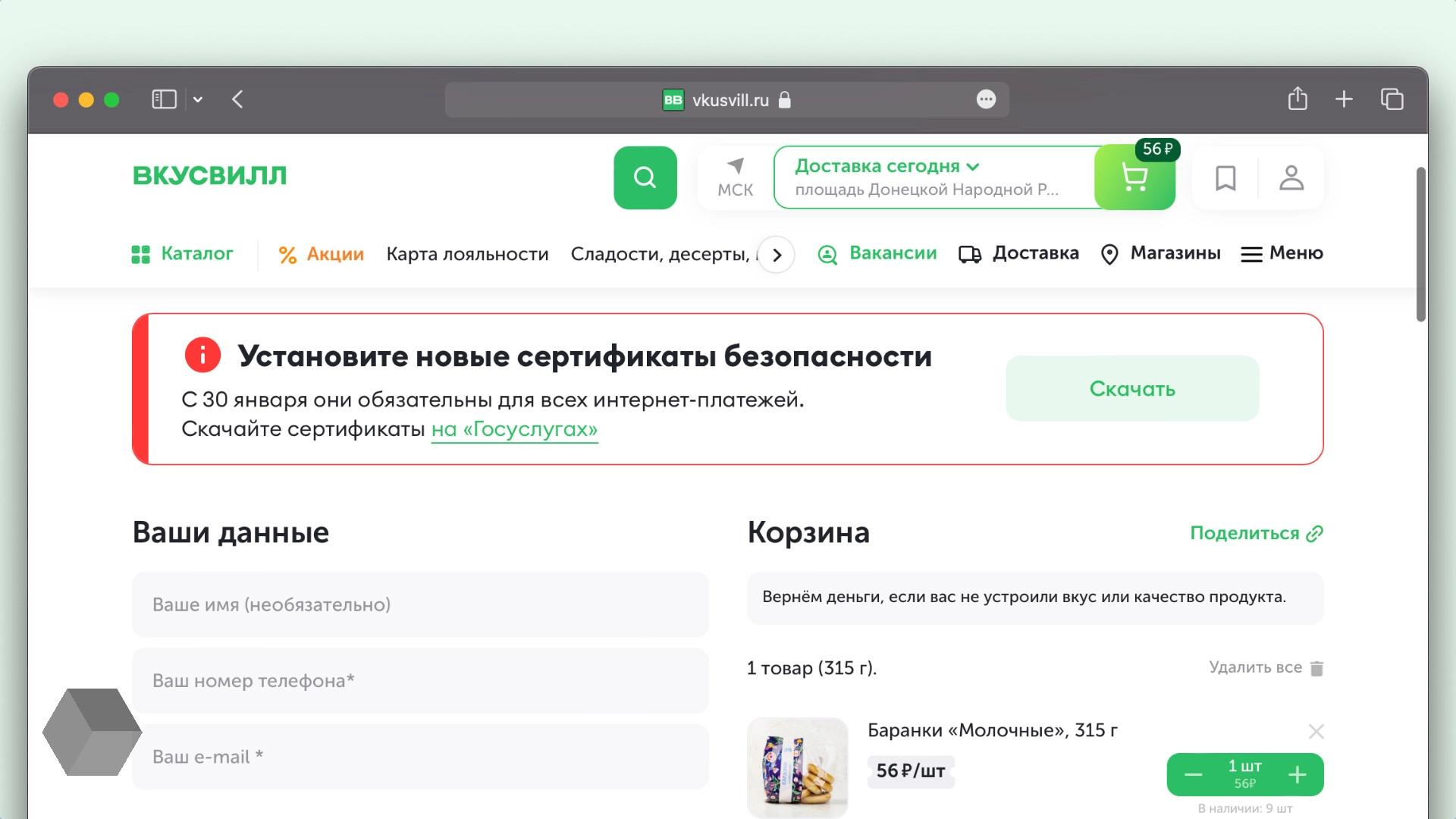Decrease Баранки quantity with minus button
Viewport: 1456px width, 819px height.
pyautogui.click(x=1193, y=774)
